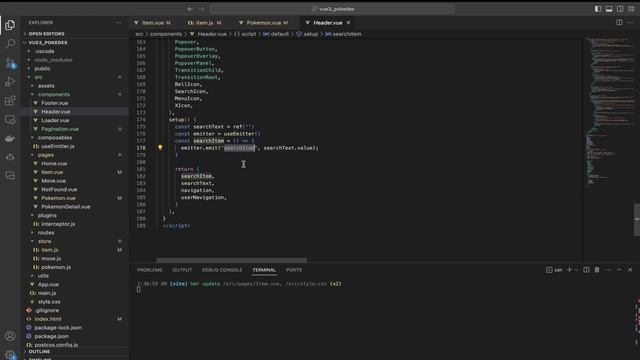Close the bottom panel
Viewport: 640px width, 360px height.
[x=630, y=270]
